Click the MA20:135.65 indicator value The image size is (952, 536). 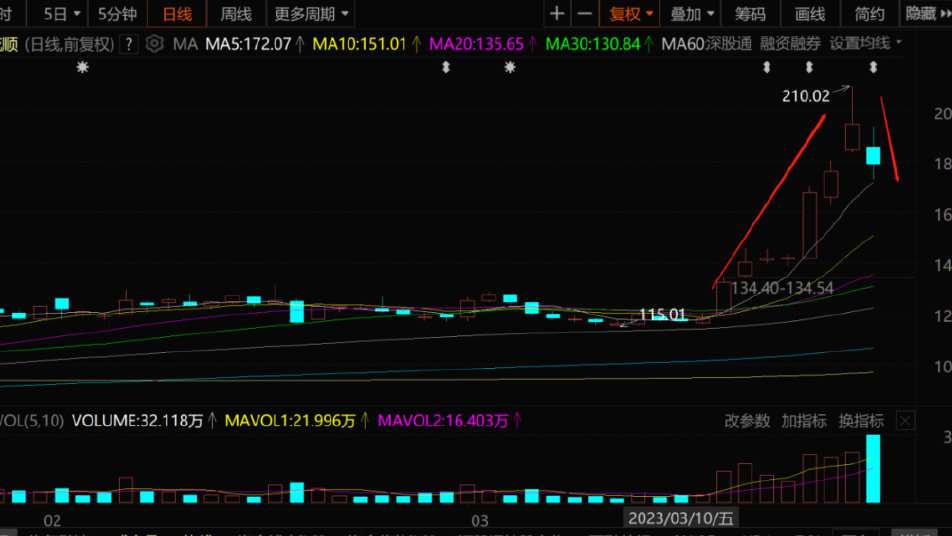coord(476,44)
